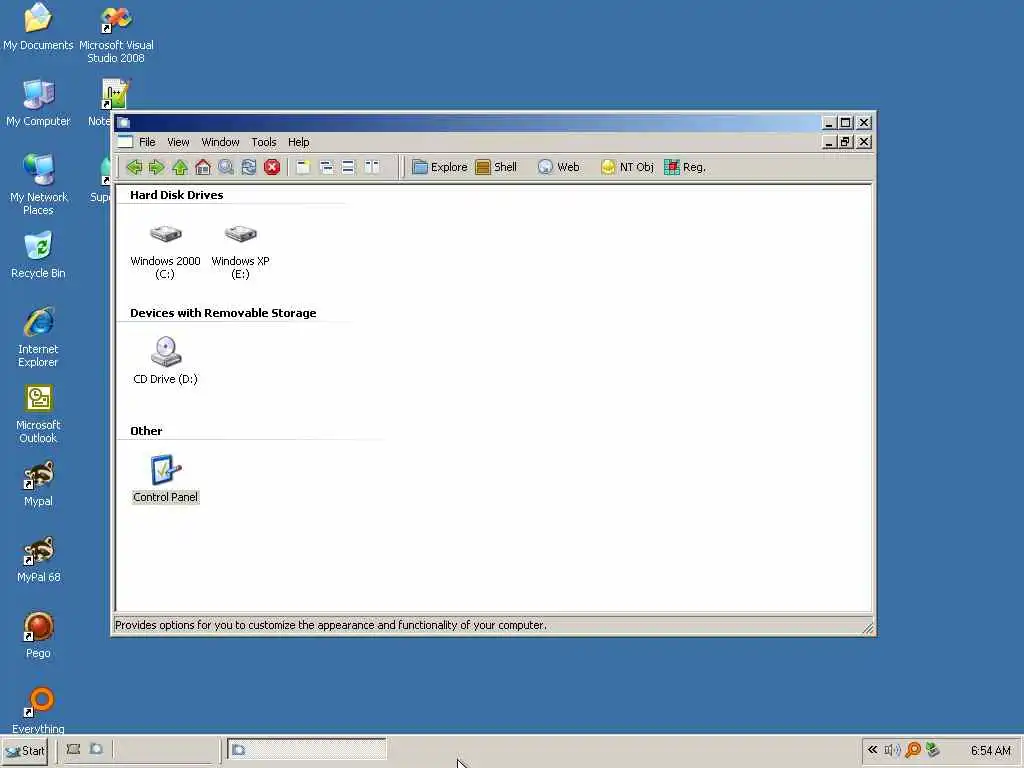
Task: Click the orange Everything search tray icon
Action: click(913, 750)
